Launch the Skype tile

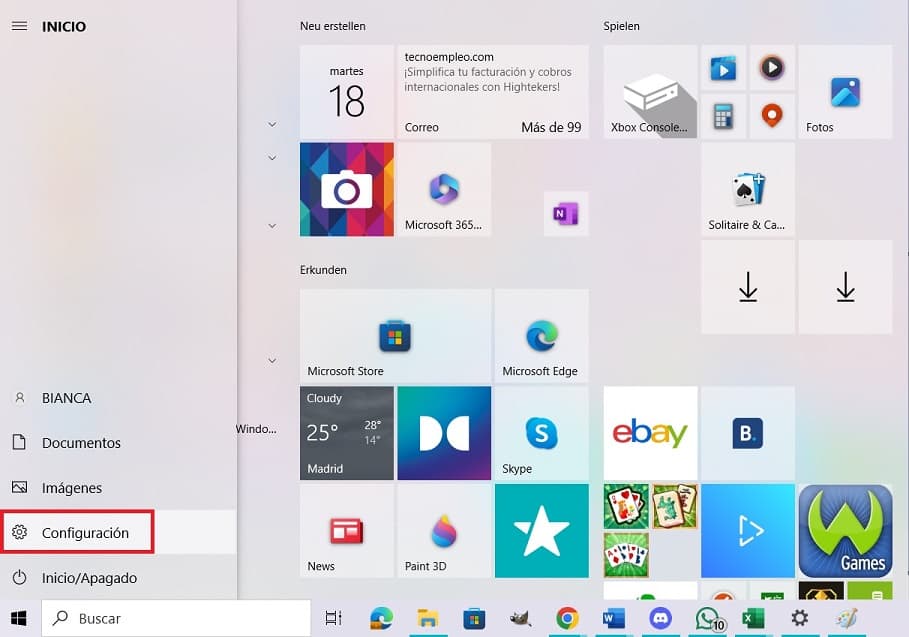(541, 434)
